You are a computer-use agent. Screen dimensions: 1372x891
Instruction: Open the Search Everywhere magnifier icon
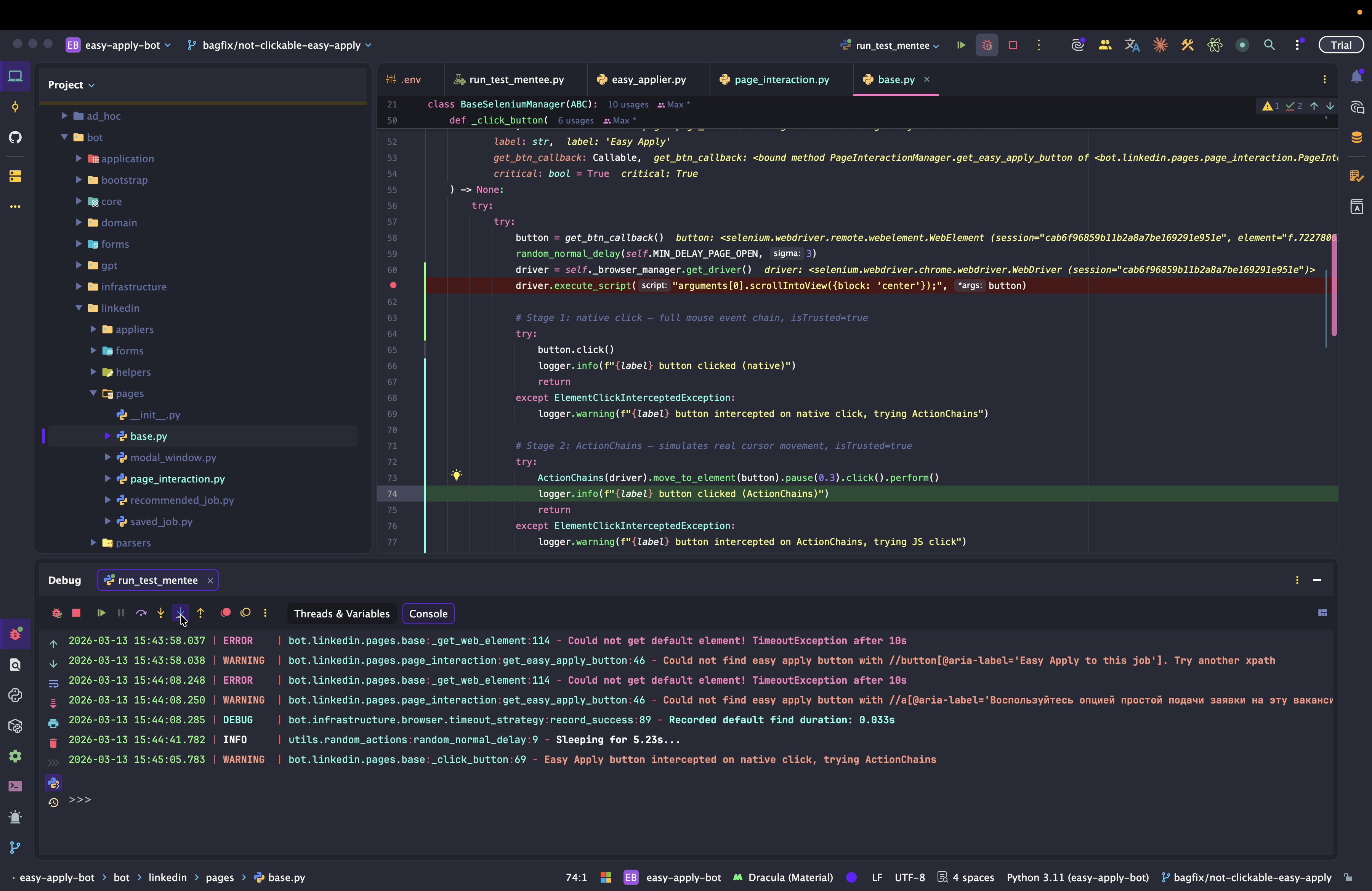[1269, 45]
